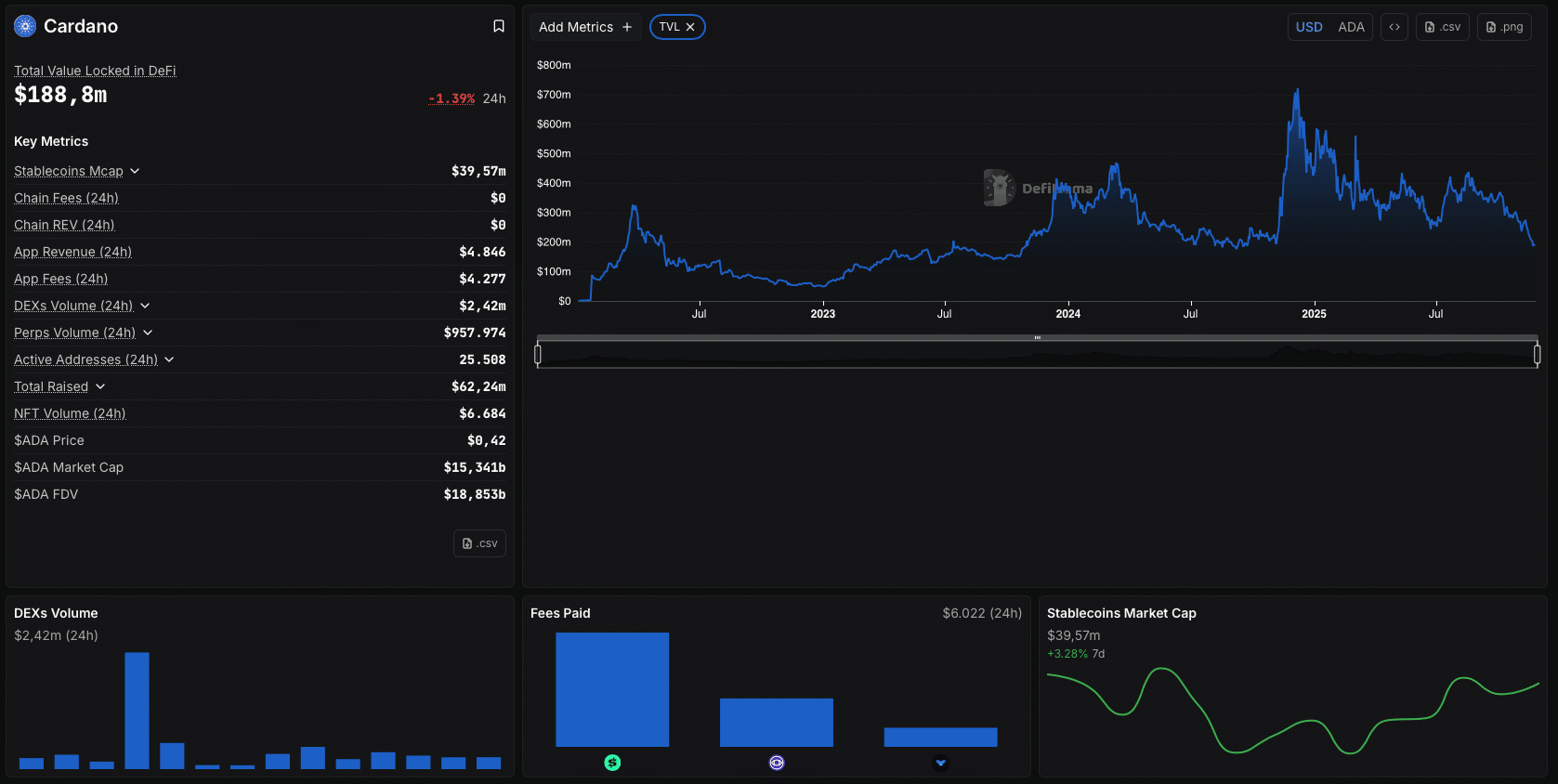
Task: Export the chart as .png
Action: click(x=1505, y=27)
